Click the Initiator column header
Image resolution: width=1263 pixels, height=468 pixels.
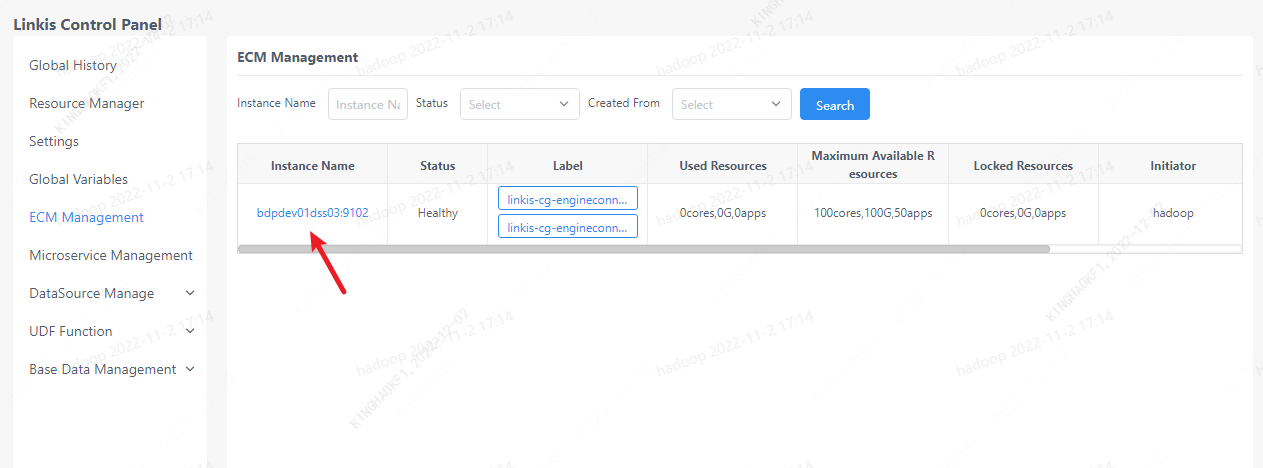[1172, 166]
